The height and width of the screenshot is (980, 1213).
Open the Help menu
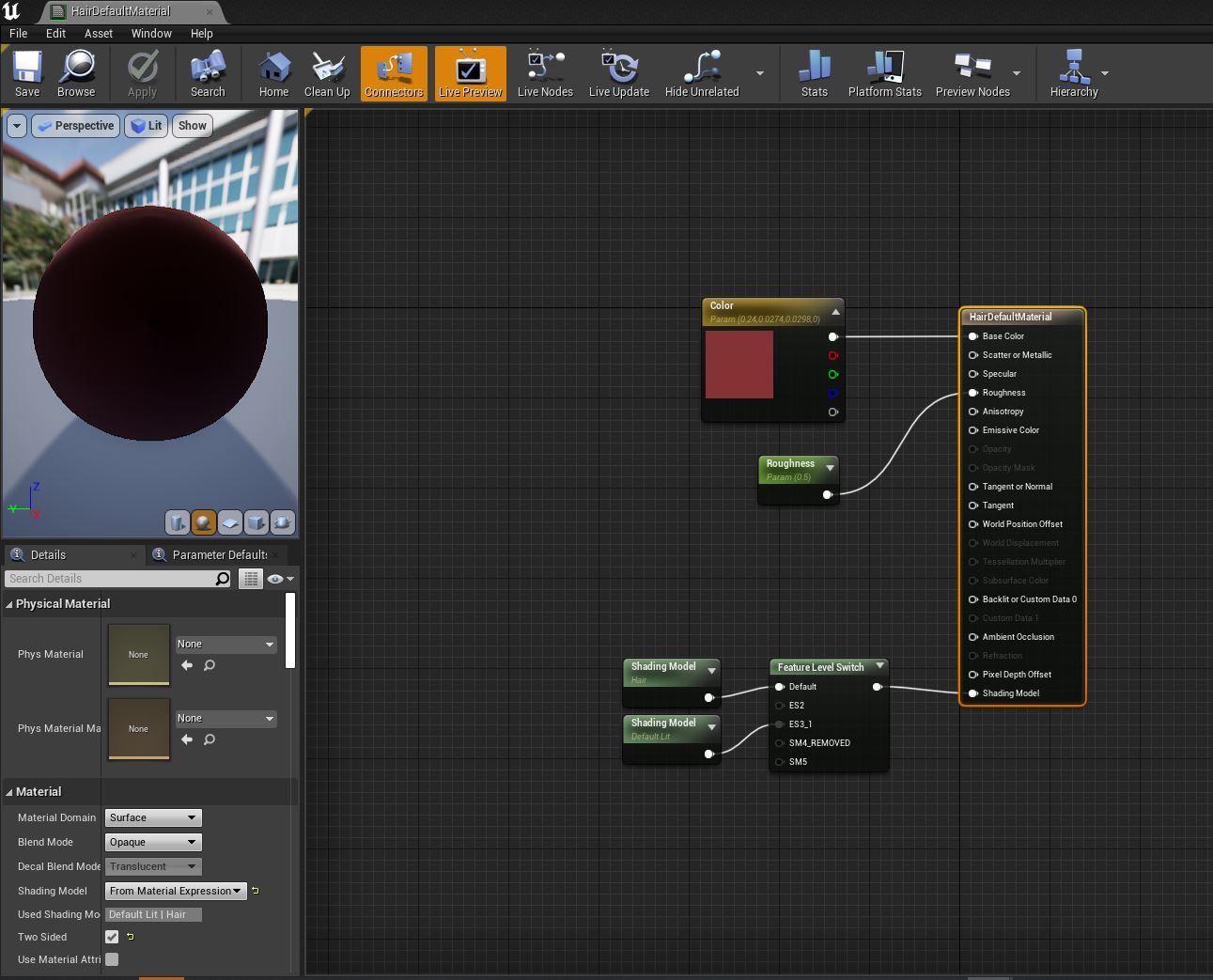(202, 33)
